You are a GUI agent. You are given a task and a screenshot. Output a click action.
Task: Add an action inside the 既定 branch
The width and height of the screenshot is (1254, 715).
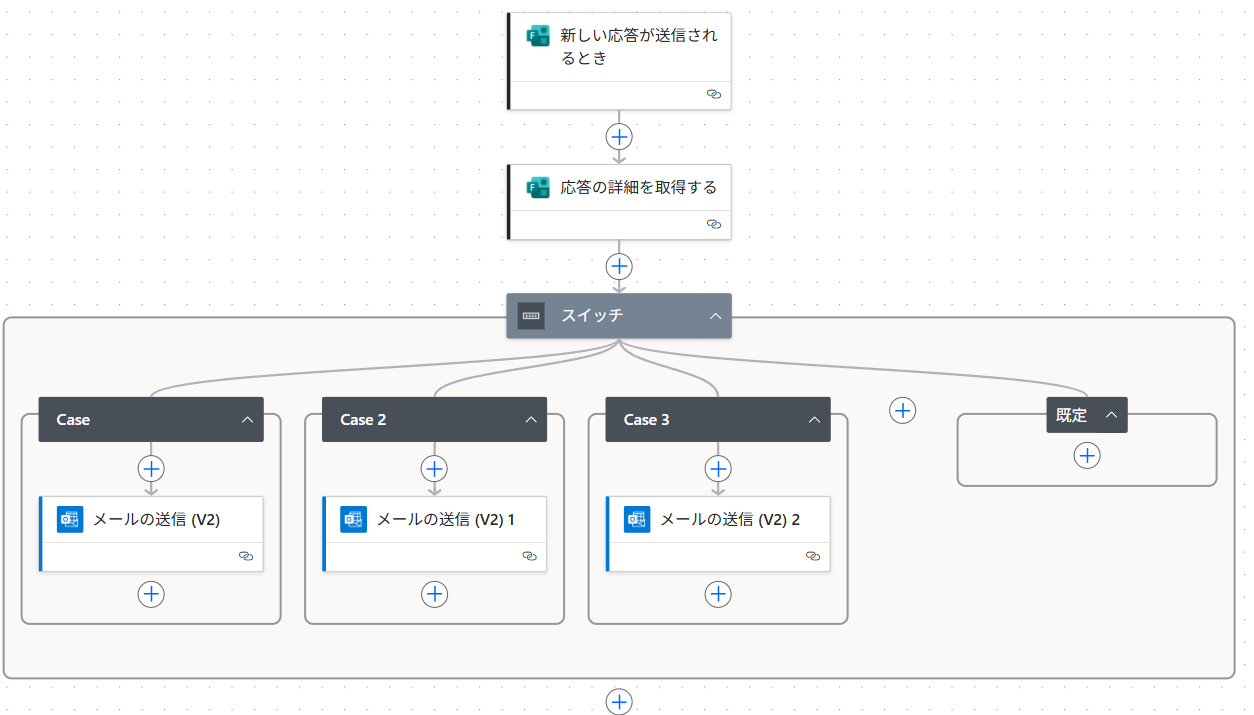pos(1087,456)
